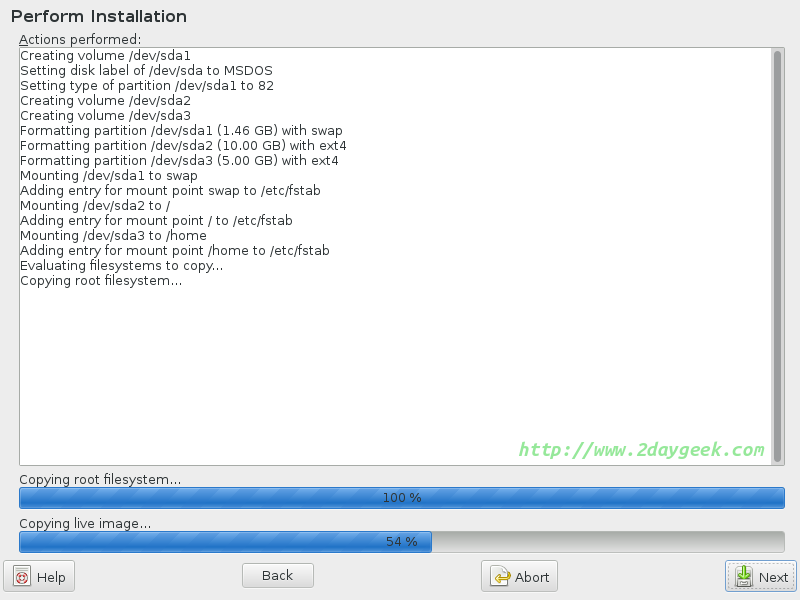Select the "Mounting /dev/sda3 to /home" log line
The height and width of the screenshot is (600, 800).
coord(113,236)
